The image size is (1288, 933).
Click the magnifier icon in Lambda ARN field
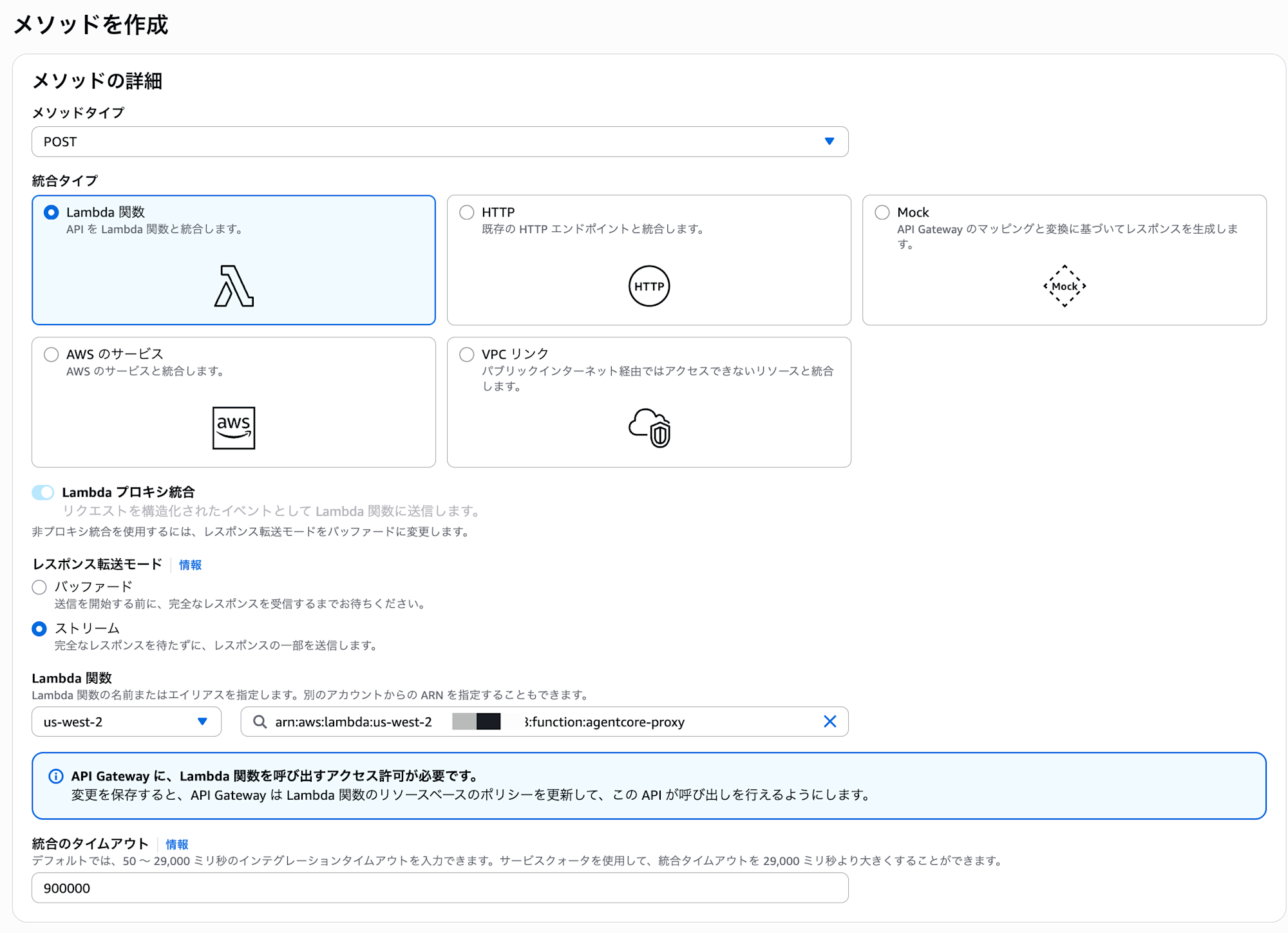[x=260, y=722]
